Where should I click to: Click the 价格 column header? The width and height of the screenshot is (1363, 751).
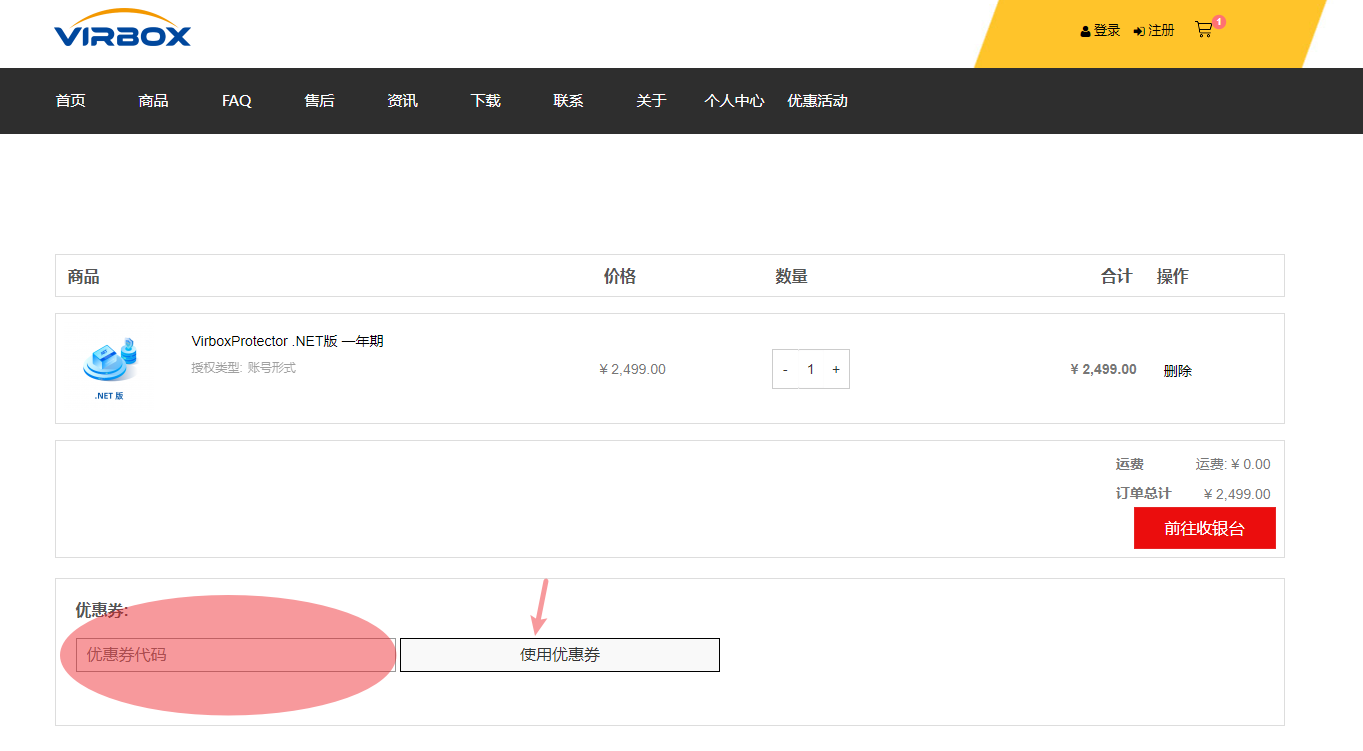click(620, 277)
